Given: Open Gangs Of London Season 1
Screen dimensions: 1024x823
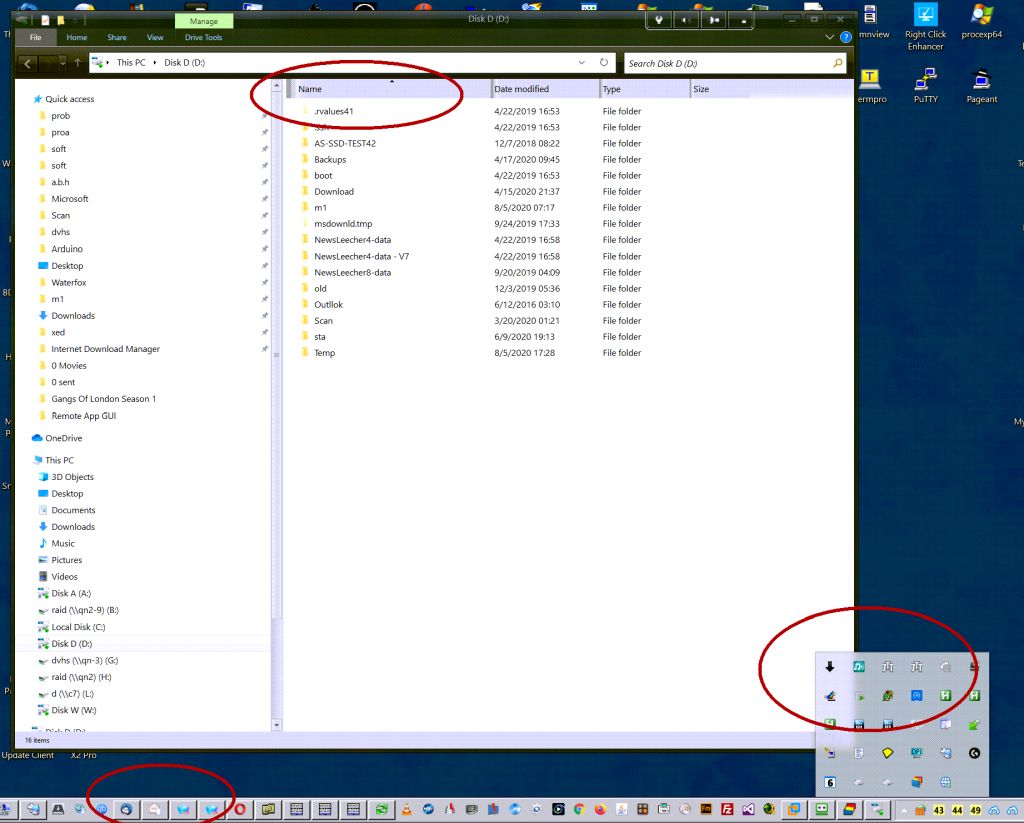Looking at the screenshot, I should coord(103,398).
